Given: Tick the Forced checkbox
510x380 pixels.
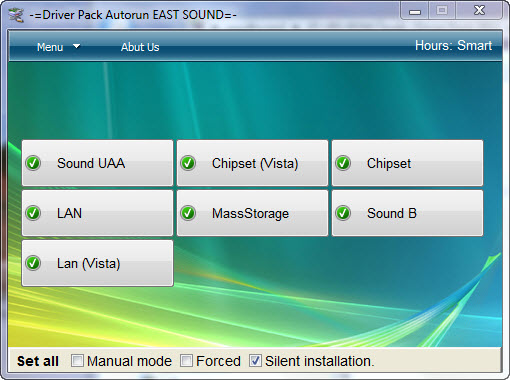Looking at the screenshot, I should [186, 361].
